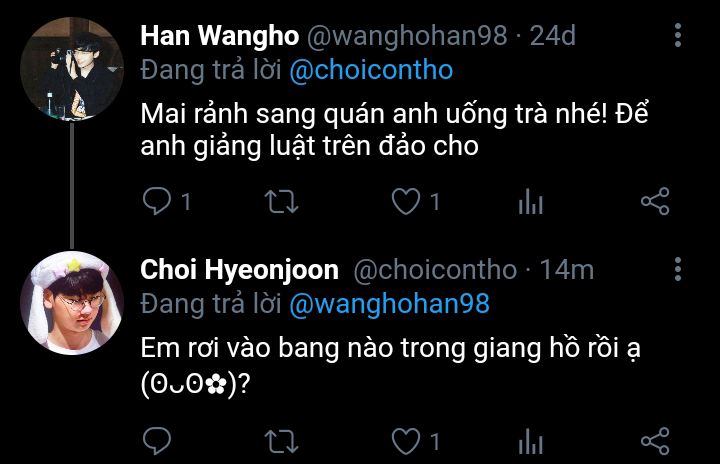Viewport: 720px width, 464px height.
Task: Click the Han Wangho display name
Action: coord(219,35)
